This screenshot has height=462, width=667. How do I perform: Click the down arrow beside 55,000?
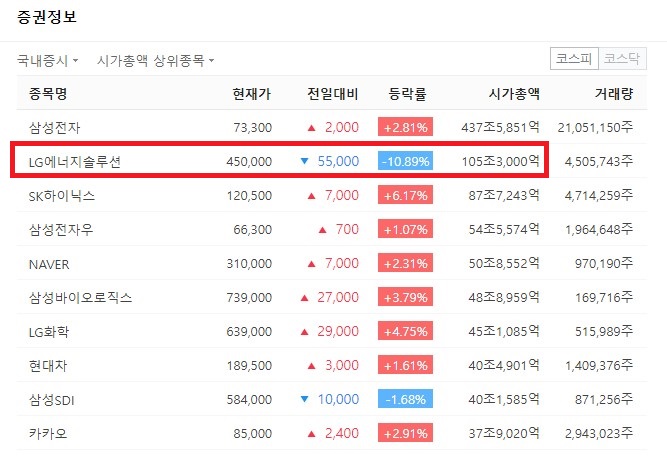(304, 161)
